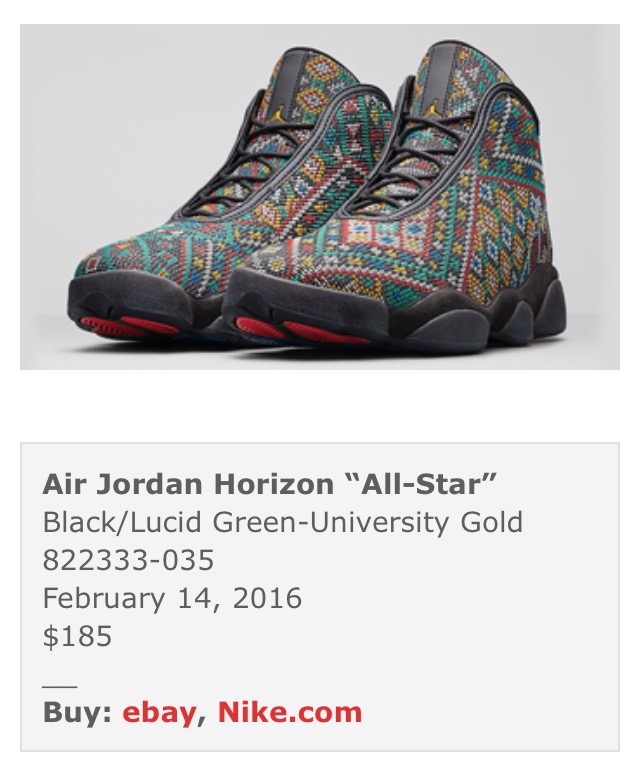Image resolution: width=640 pixels, height=773 pixels.
Task: Click the short divider line above Buy
Action: 60,686
